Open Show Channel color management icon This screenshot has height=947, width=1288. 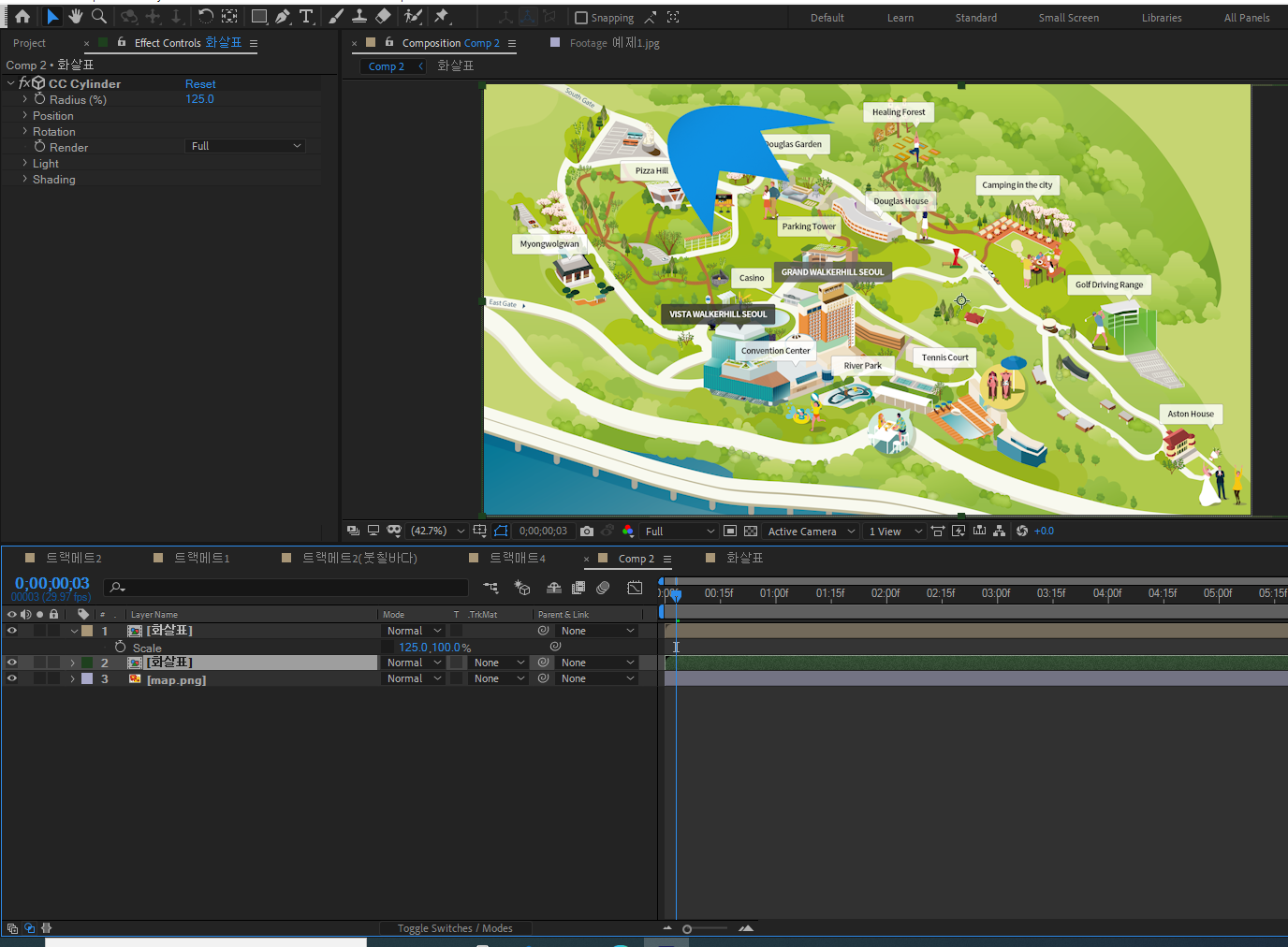(x=628, y=531)
